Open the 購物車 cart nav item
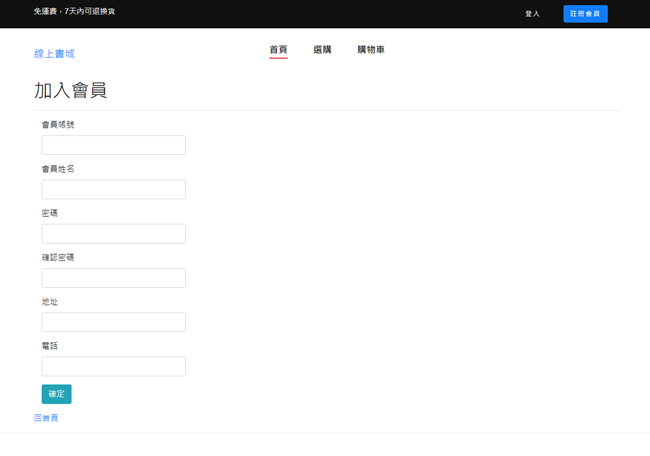650x456 pixels. point(371,50)
